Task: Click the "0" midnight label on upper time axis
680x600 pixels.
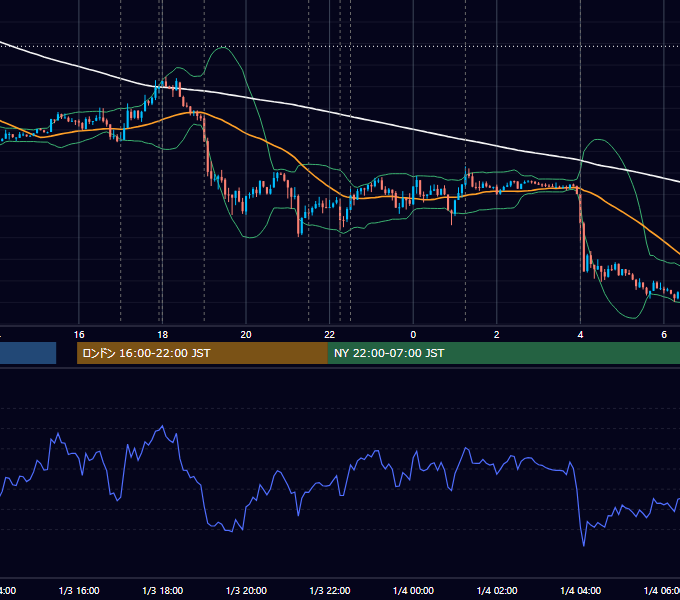Action: click(413, 335)
